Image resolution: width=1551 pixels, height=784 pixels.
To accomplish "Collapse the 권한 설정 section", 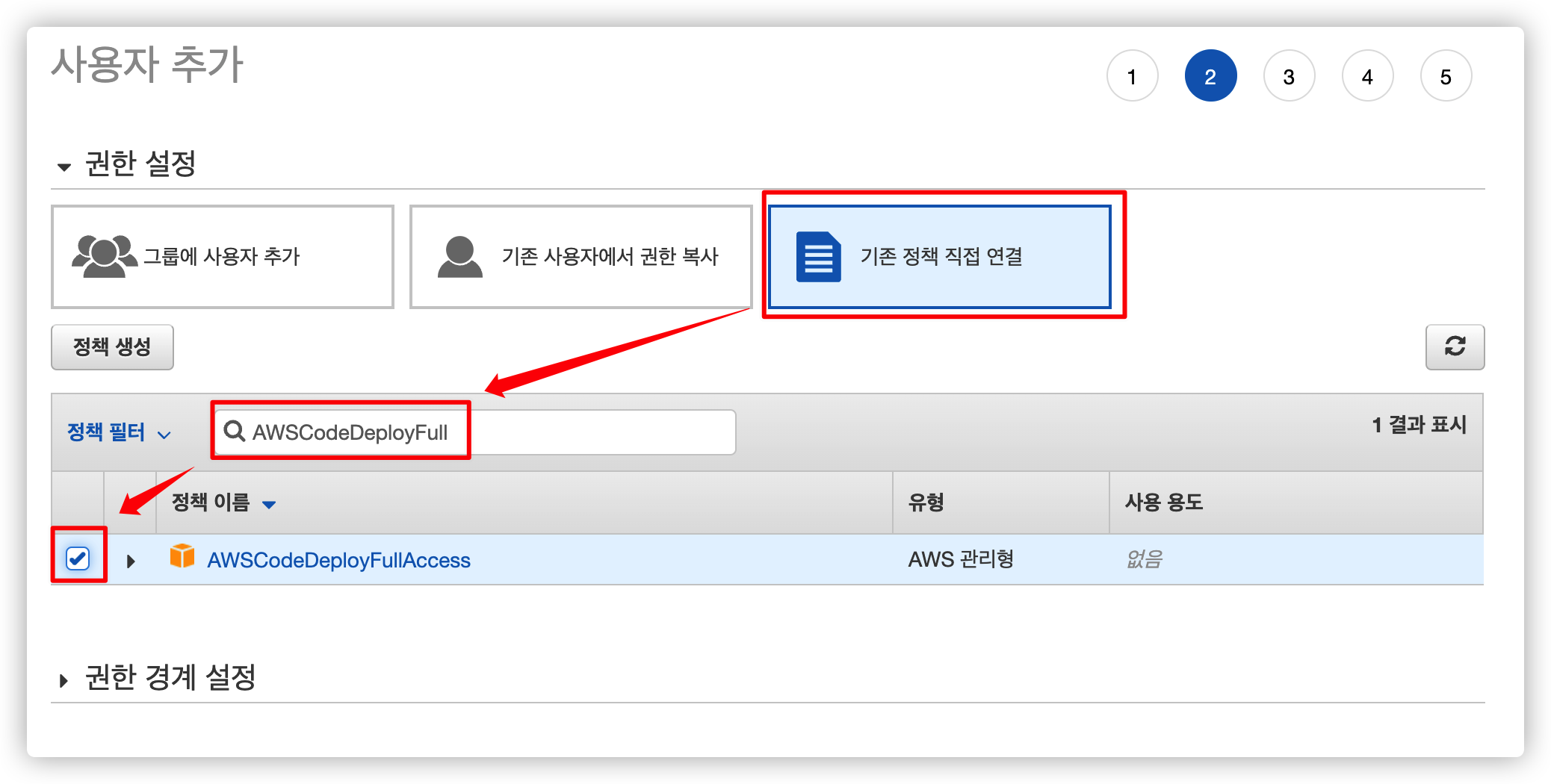I will (x=64, y=167).
